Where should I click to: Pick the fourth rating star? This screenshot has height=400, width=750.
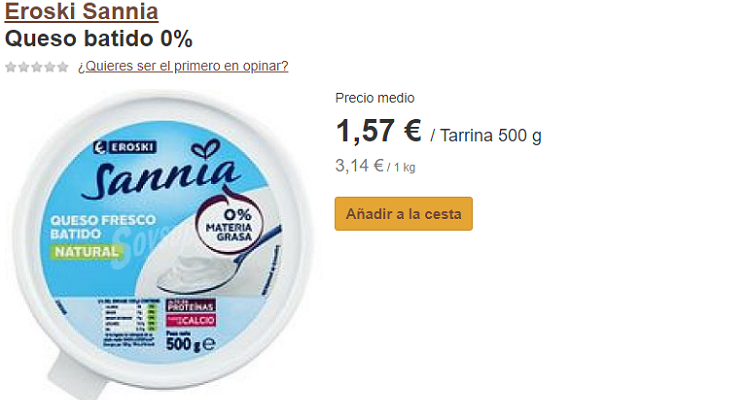click(x=49, y=67)
